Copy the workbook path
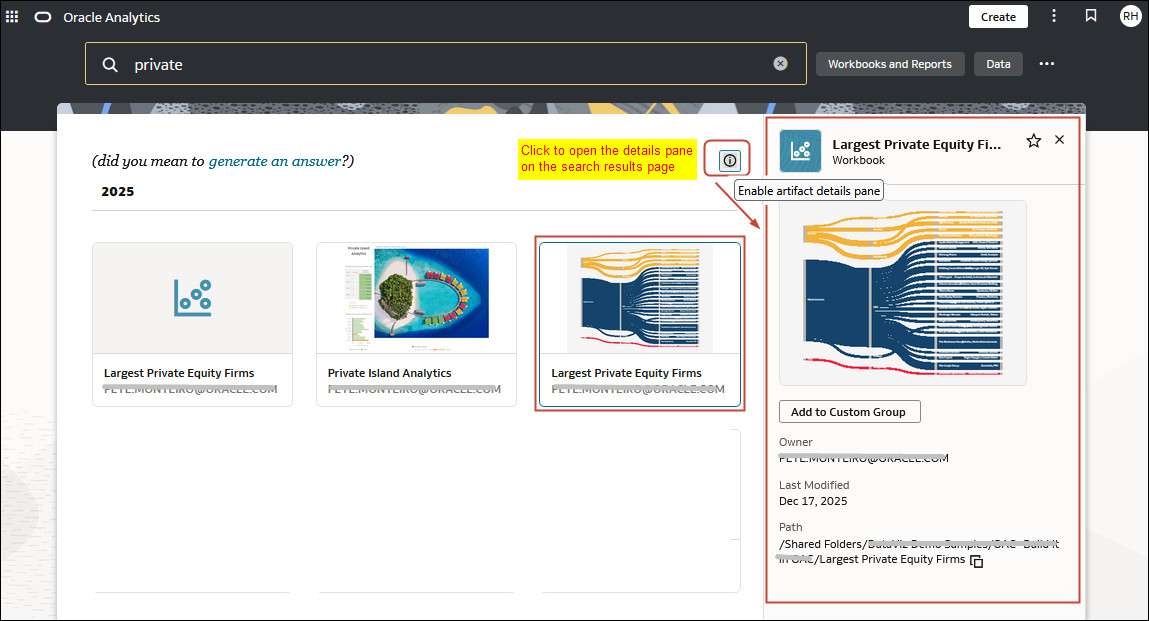1149x621 pixels. pos(977,561)
